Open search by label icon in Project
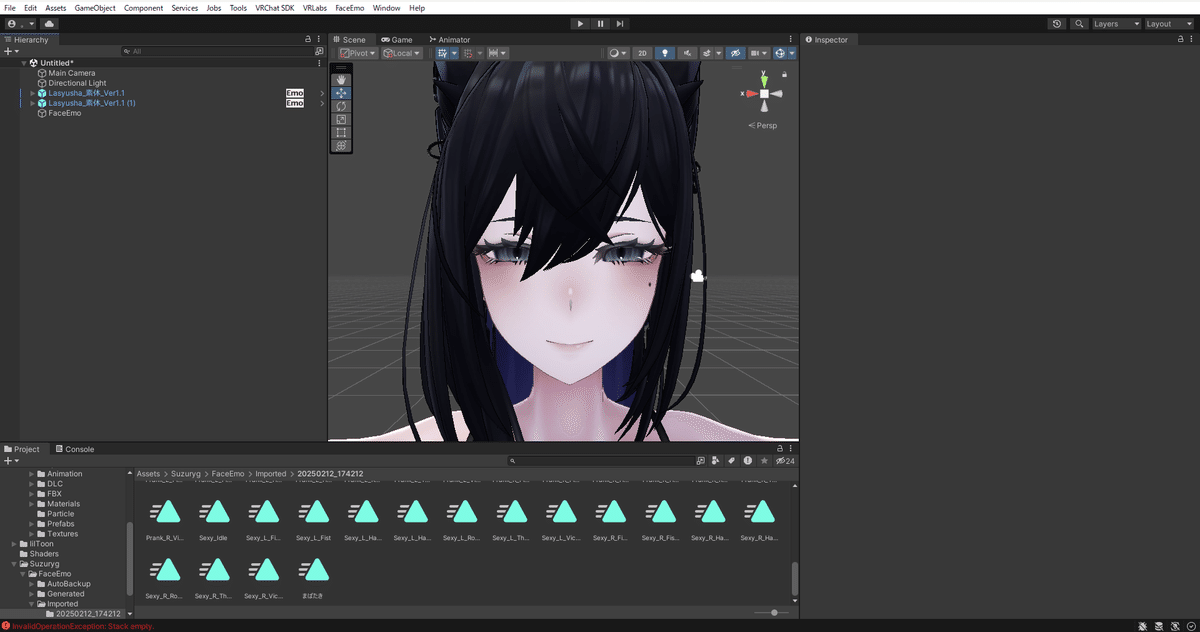The height and width of the screenshot is (632, 1200). (x=732, y=461)
